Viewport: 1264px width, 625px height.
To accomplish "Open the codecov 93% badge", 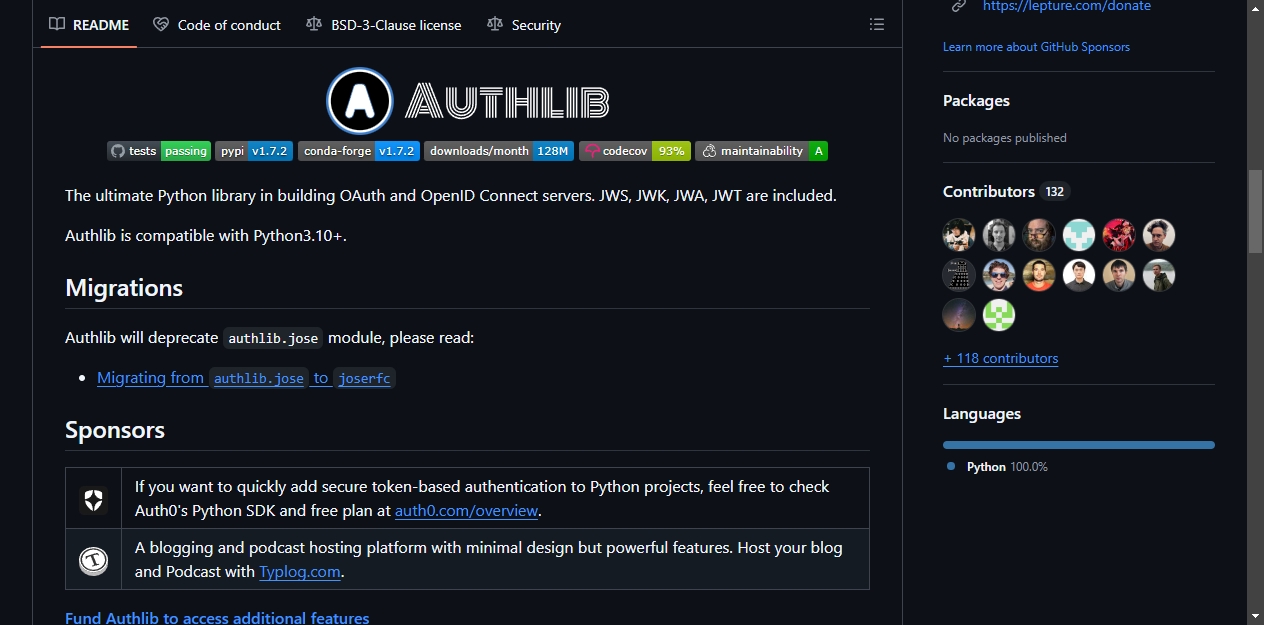I will click(x=635, y=151).
